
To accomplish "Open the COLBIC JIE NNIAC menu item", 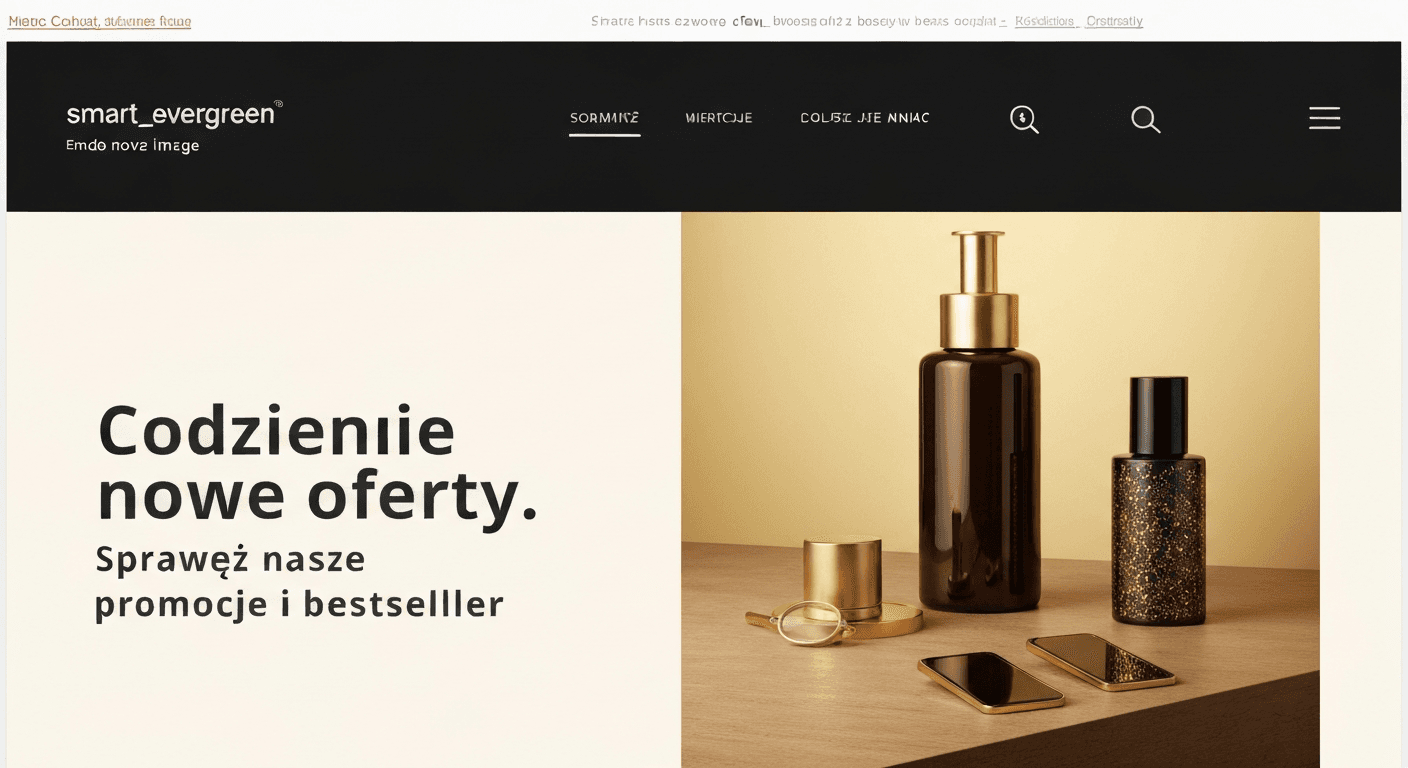I will (x=865, y=118).
